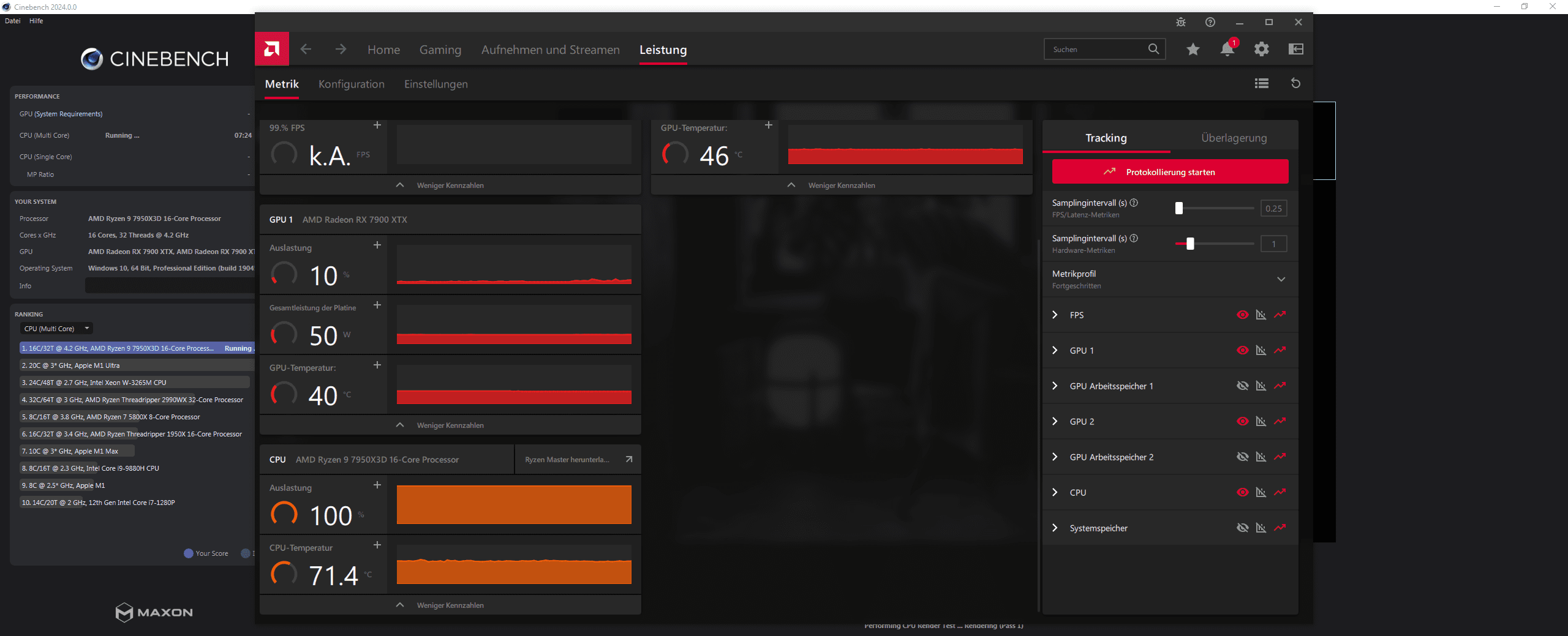Open AMD Software settings gear
The height and width of the screenshot is (636, 1568).
tap(1261, 49)
